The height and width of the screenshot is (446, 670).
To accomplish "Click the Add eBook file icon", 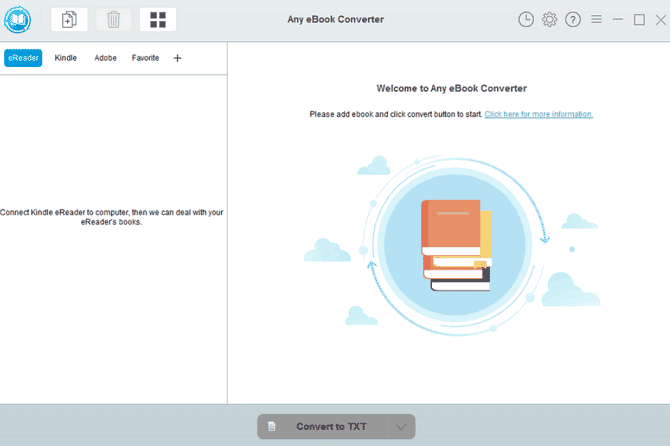I will pos(69,20).
